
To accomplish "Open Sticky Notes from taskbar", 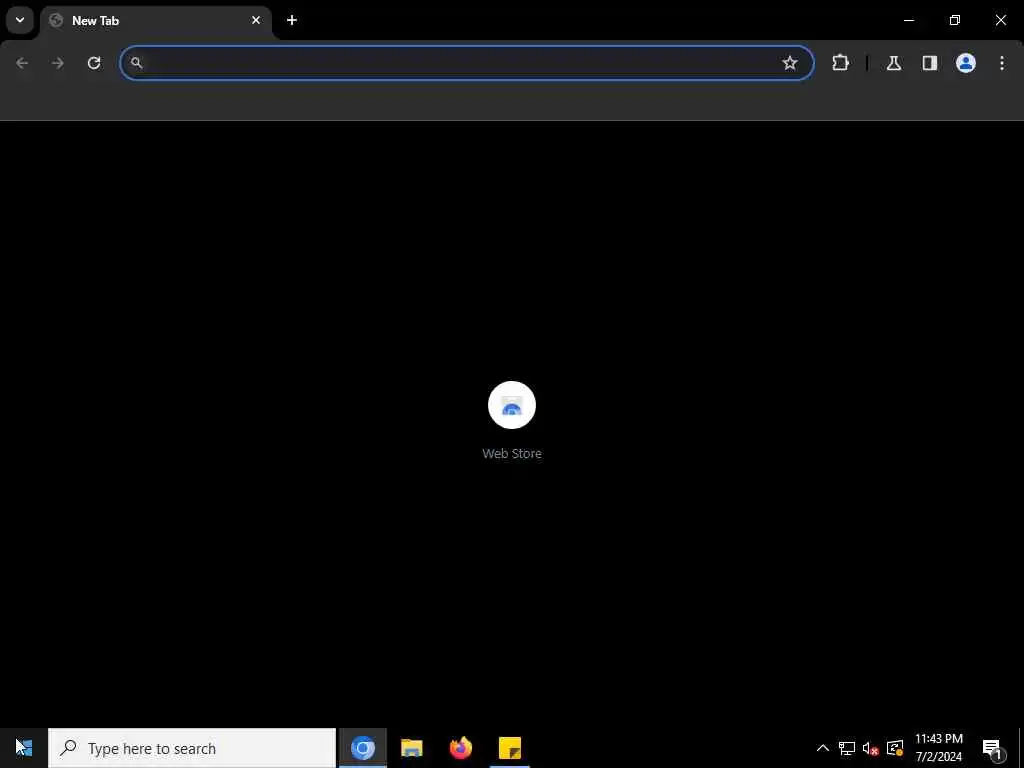I will pos(509,748).
